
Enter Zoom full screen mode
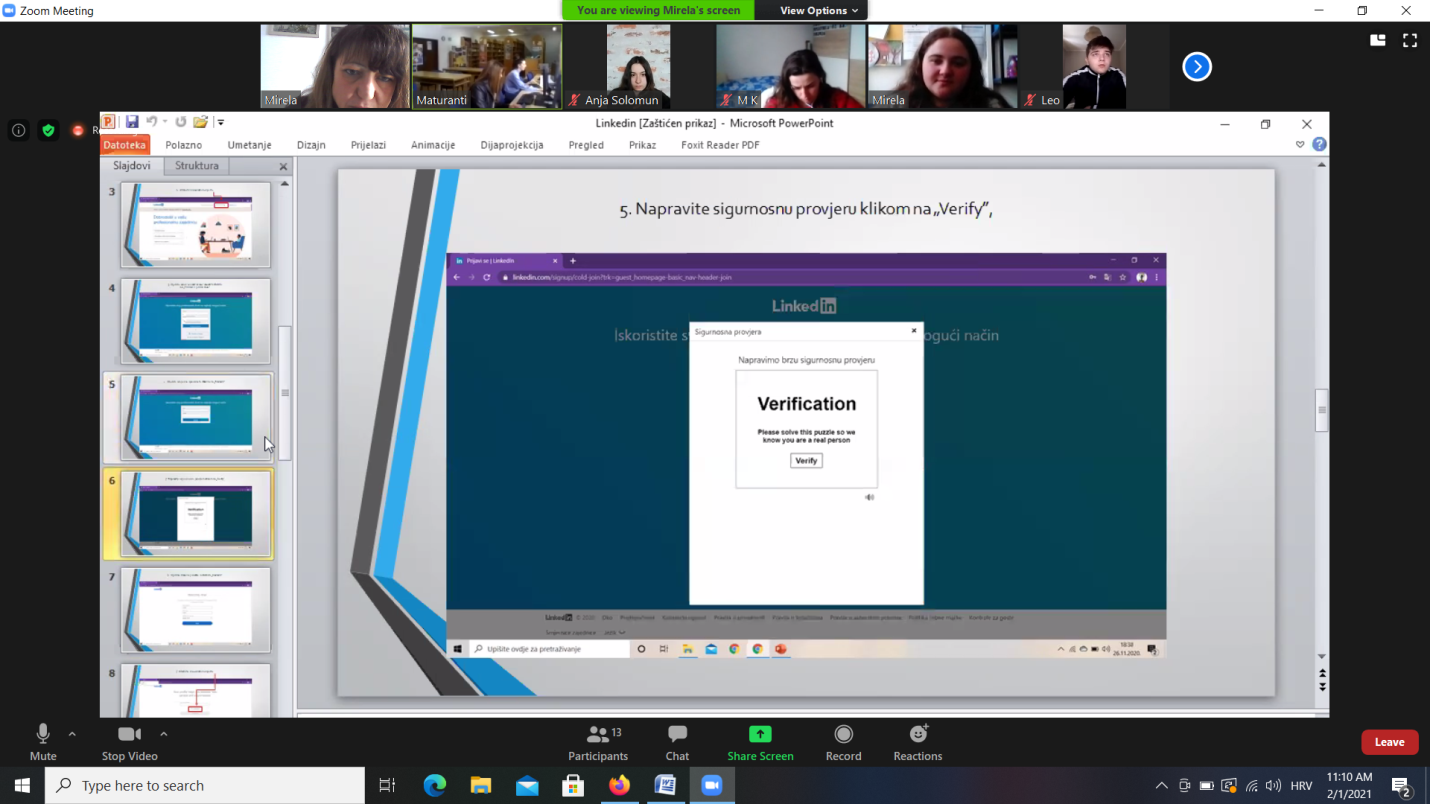point(1410,40)
